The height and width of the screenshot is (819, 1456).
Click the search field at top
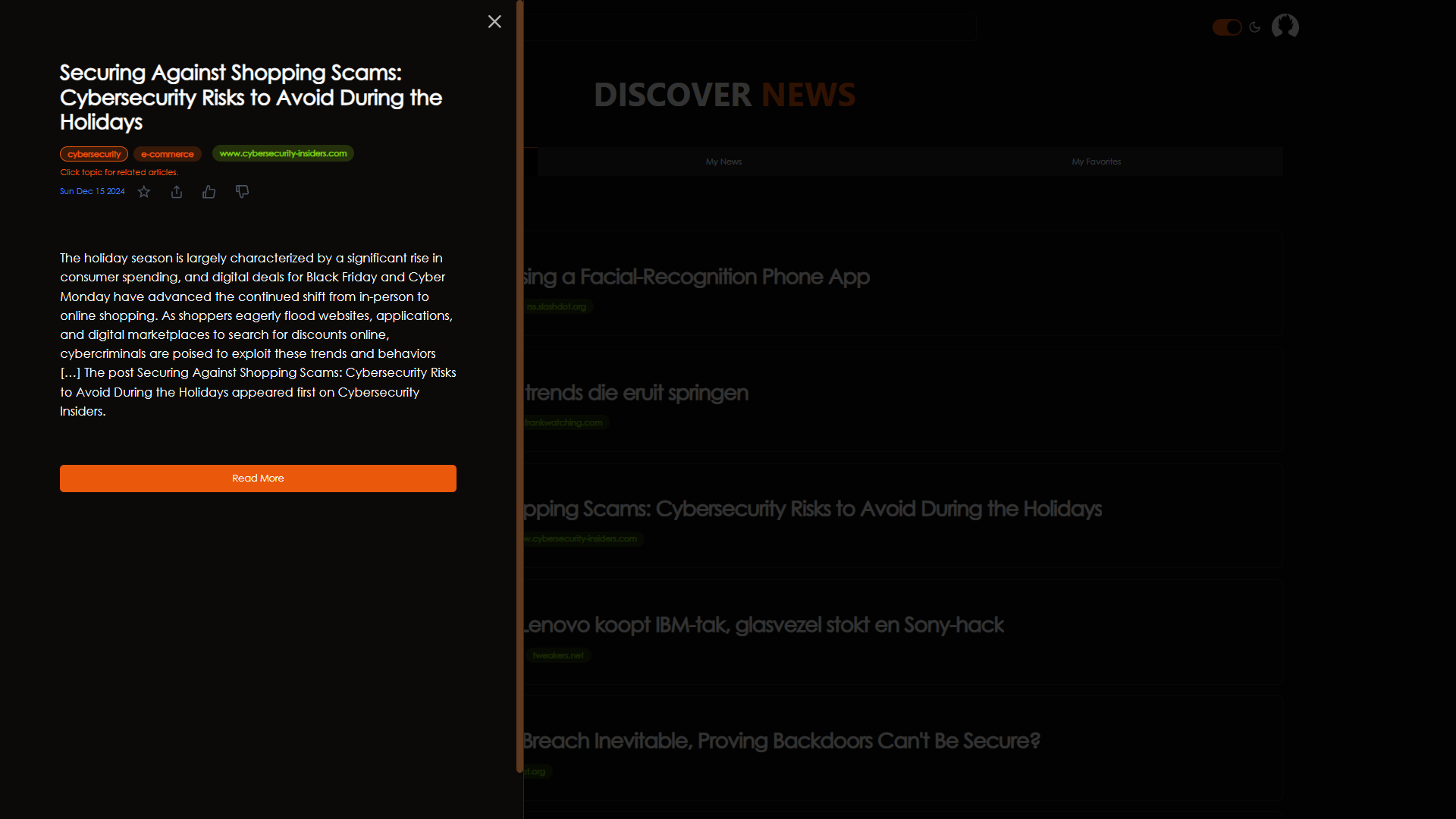[749, 27]
